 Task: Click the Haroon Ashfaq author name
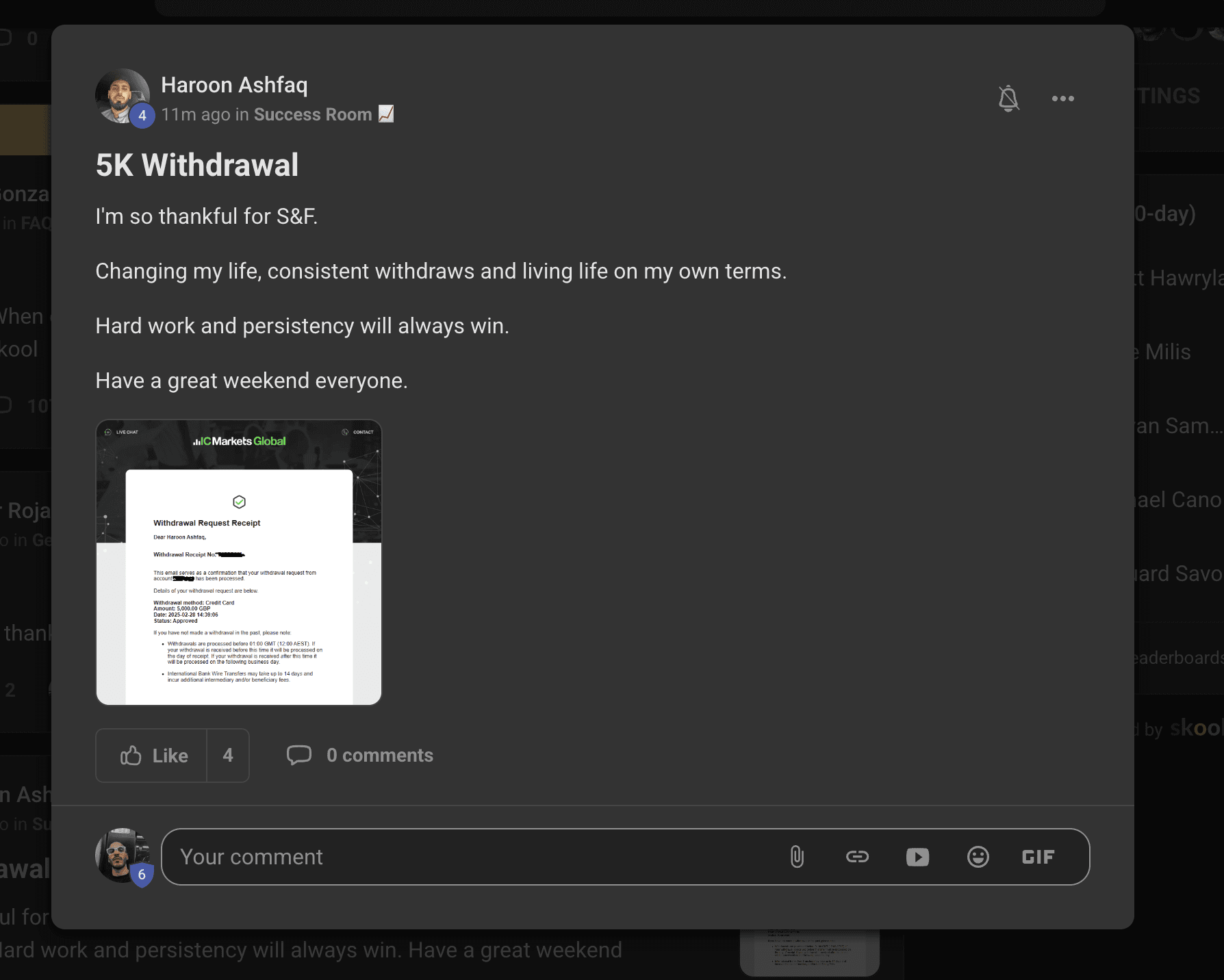pos(234,85)
